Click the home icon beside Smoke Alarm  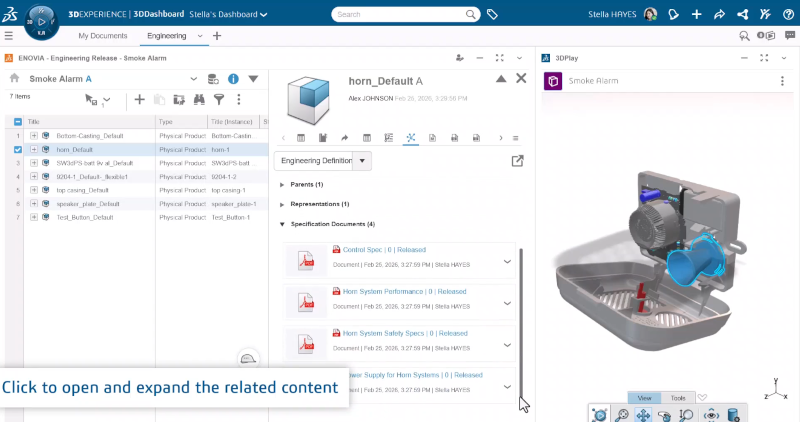point(14,78)
